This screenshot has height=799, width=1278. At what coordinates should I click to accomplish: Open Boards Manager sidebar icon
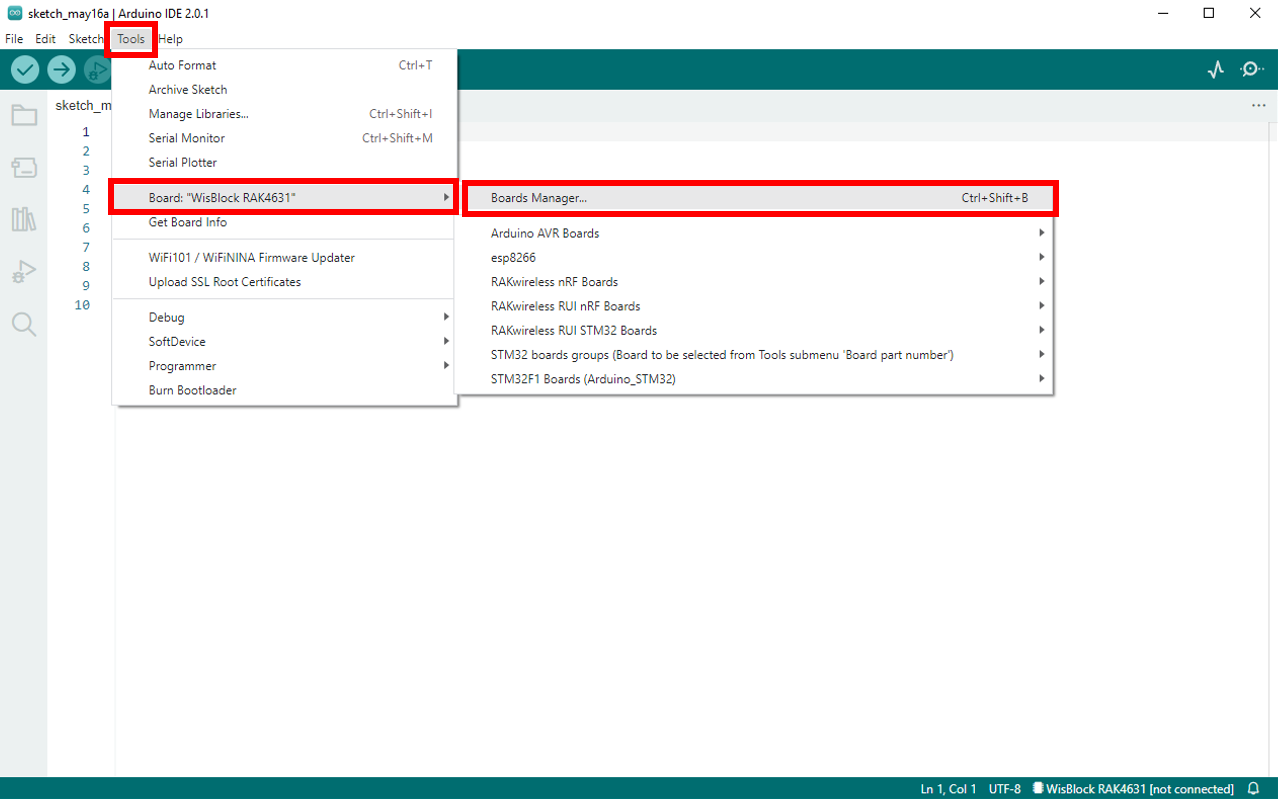coord(24,167)
